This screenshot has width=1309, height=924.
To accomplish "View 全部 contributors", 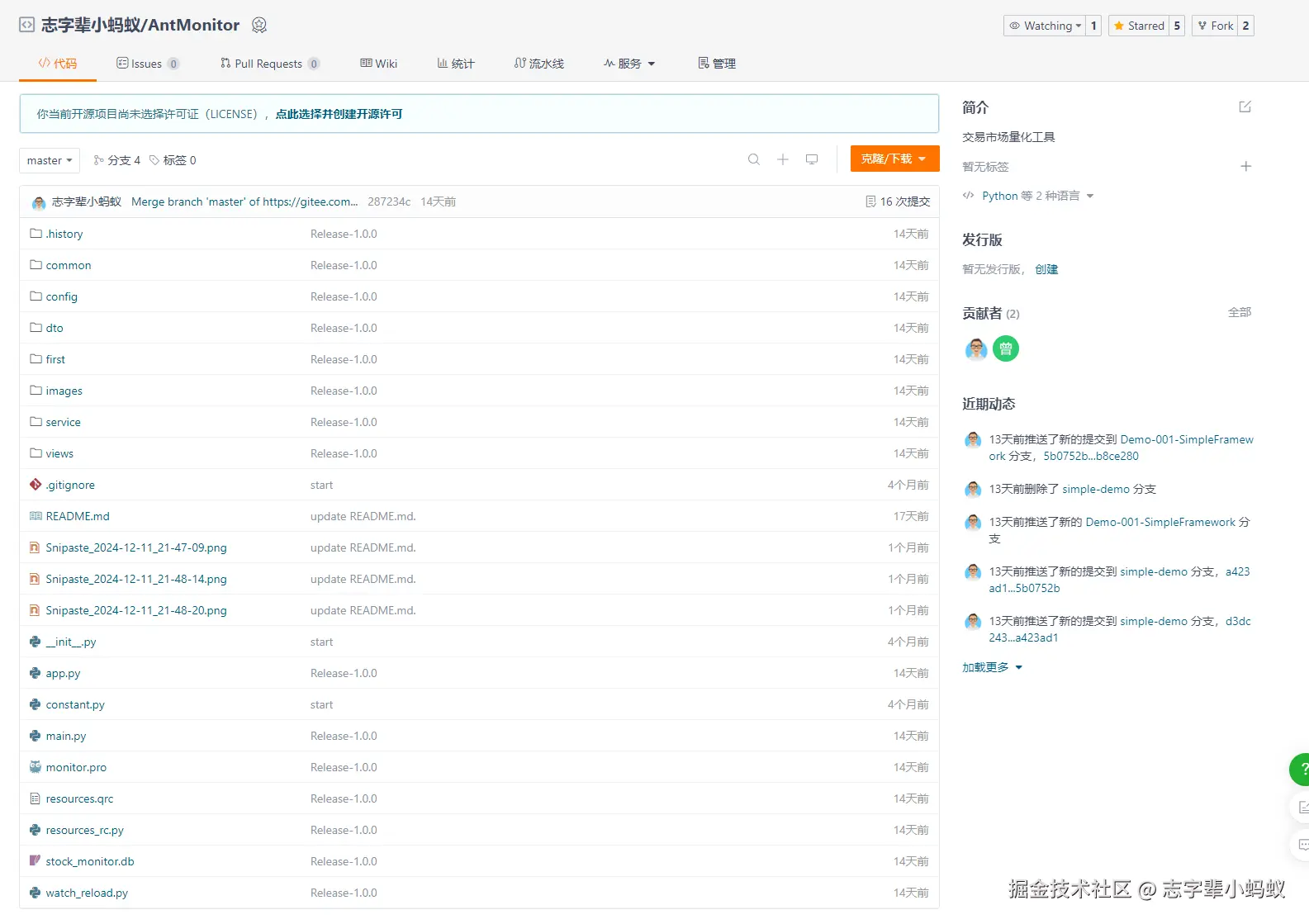I will point(1240,312).
